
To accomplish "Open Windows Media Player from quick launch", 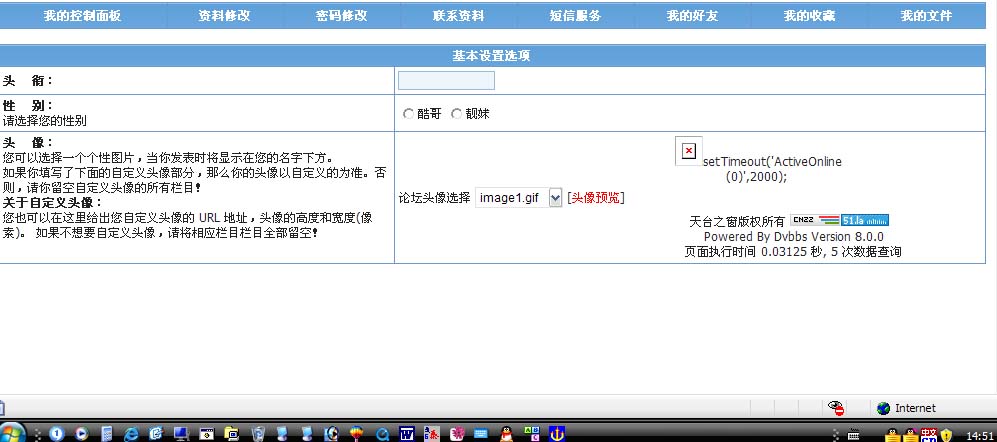I will click(81, 434).
